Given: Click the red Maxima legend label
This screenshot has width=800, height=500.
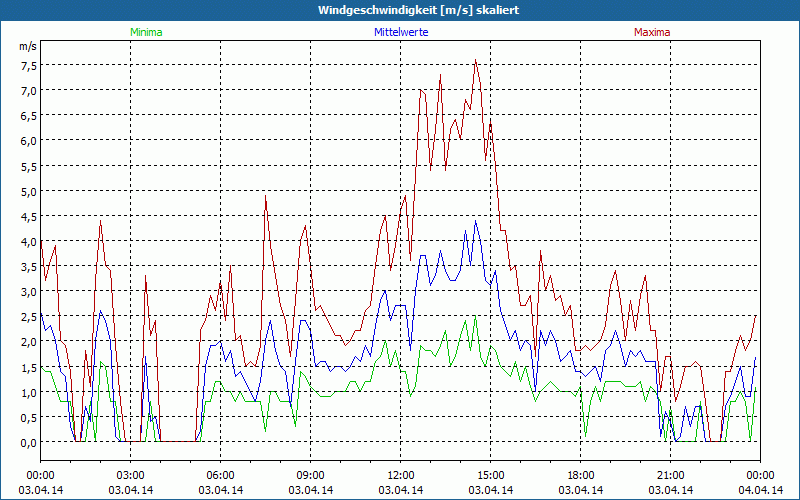Looking at the screenshot, I should point(653,32).
